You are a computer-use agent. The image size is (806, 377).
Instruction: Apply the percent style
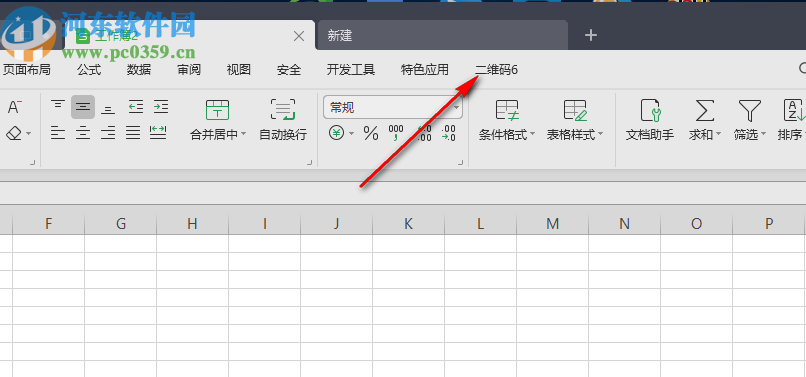coord(371,134)
